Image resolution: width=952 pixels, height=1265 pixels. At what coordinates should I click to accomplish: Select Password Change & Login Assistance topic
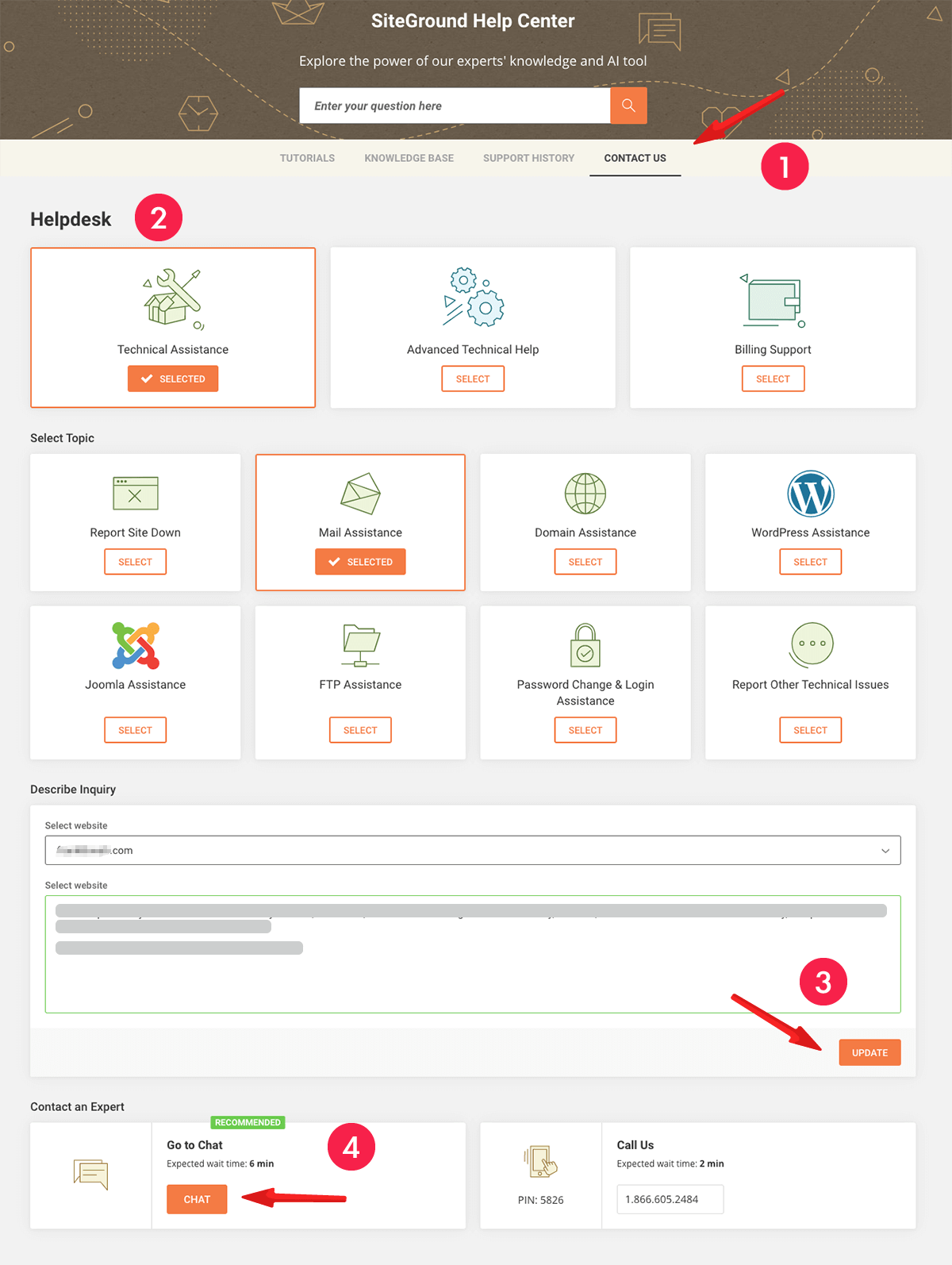(585, 730)
